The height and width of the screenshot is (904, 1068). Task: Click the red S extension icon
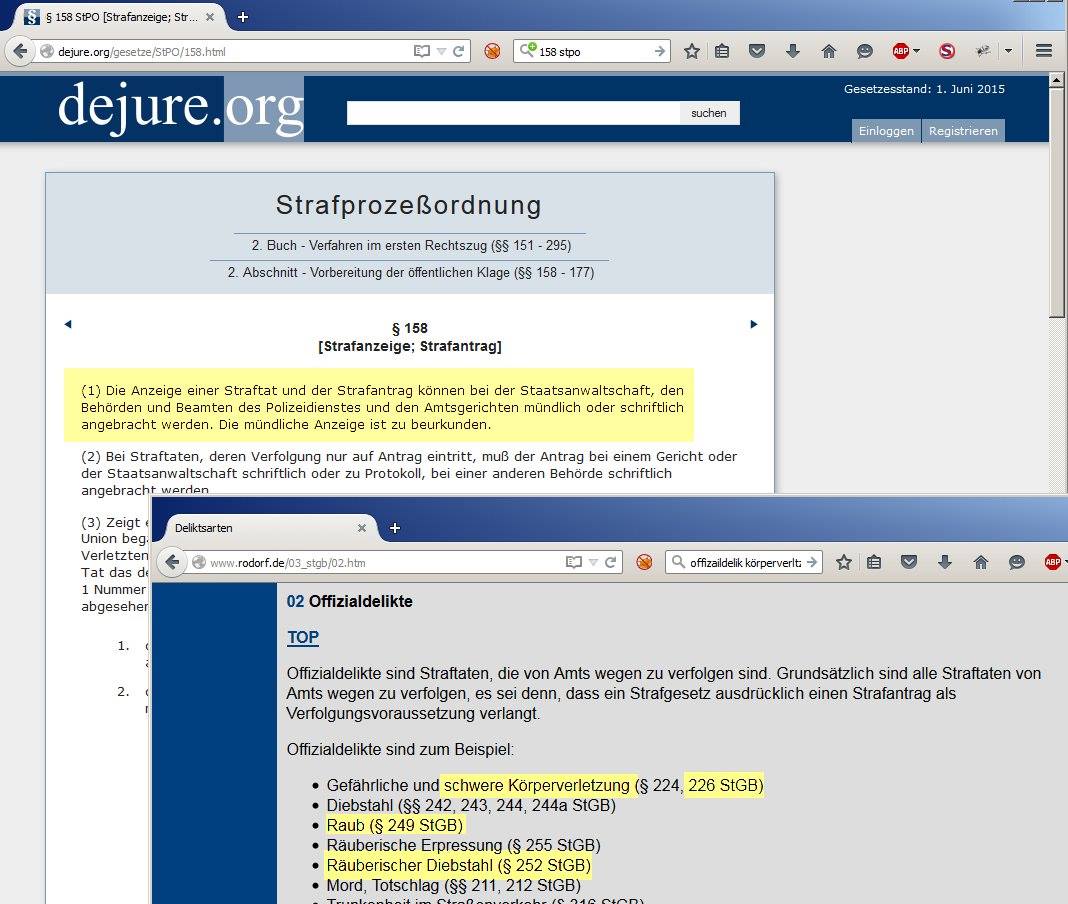pos(947,51)
